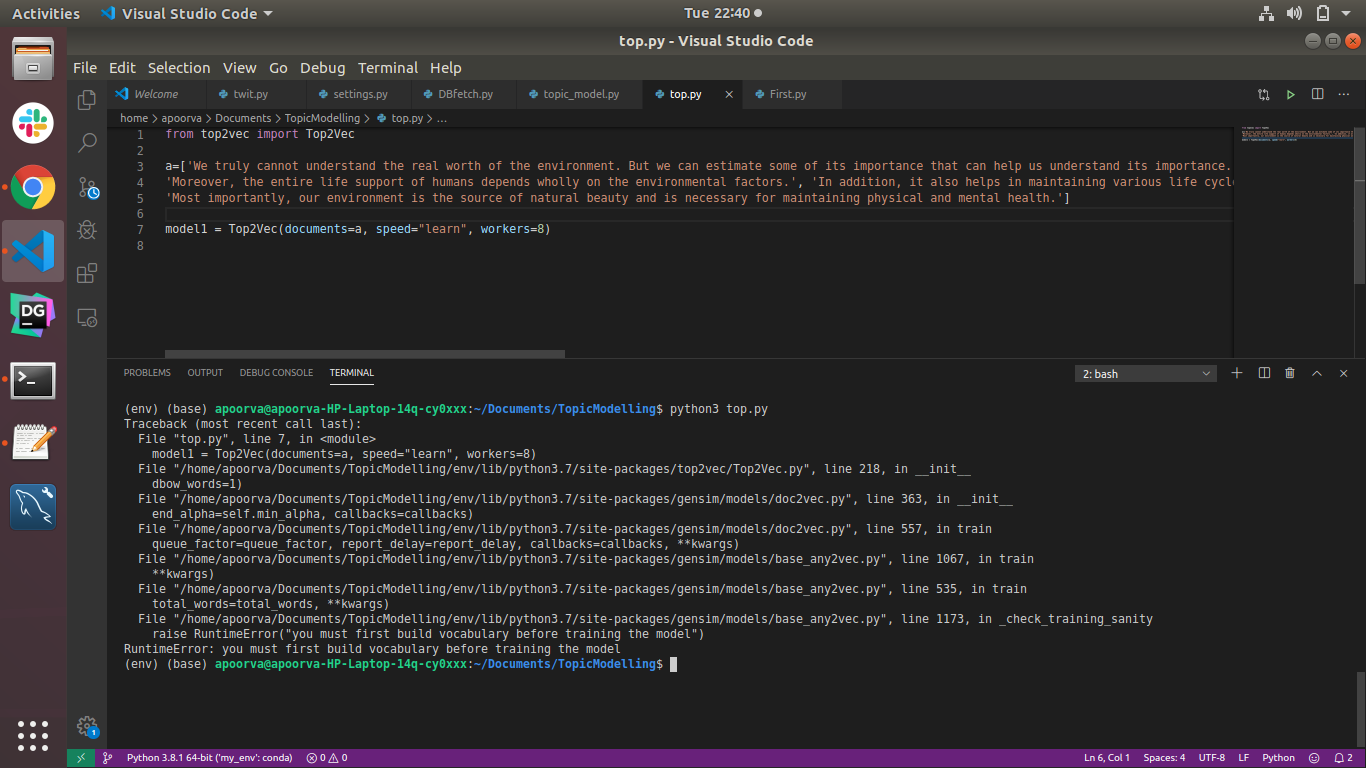The width and height of the screenshot is (1366, 768).
Task: Maximize the terminal panel with up chevron
Action: coord(1317,373)
